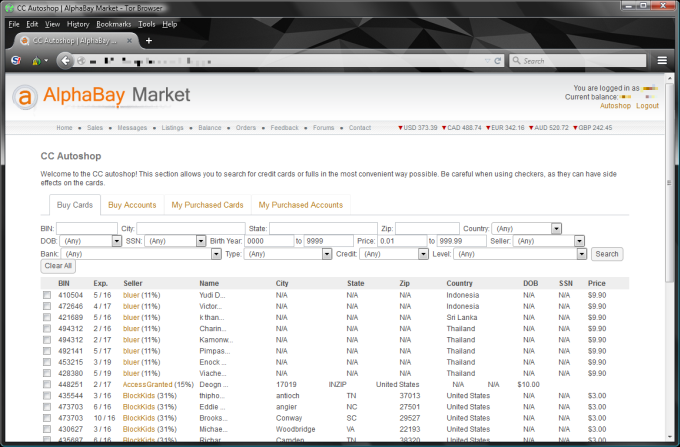This screenshot has width=680, height=447.
Task: Click the globe site identity icon
Action: (x=81, y=61)
